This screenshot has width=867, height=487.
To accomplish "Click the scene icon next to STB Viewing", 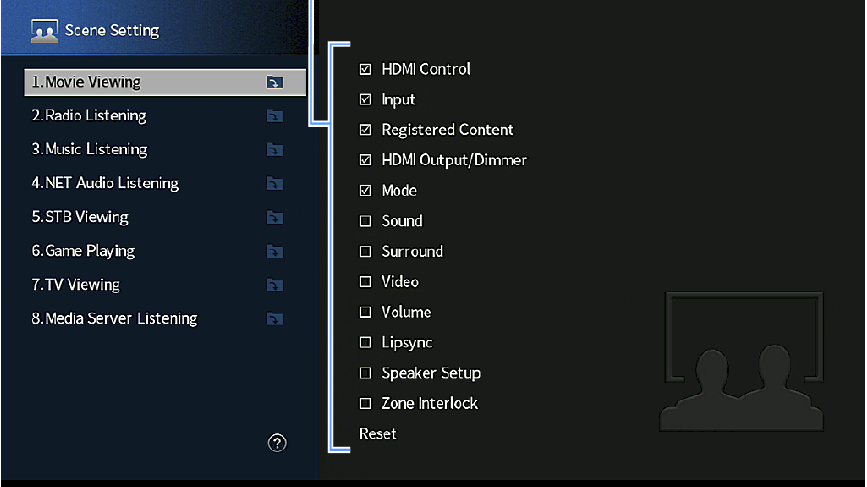I will point(275,218).
